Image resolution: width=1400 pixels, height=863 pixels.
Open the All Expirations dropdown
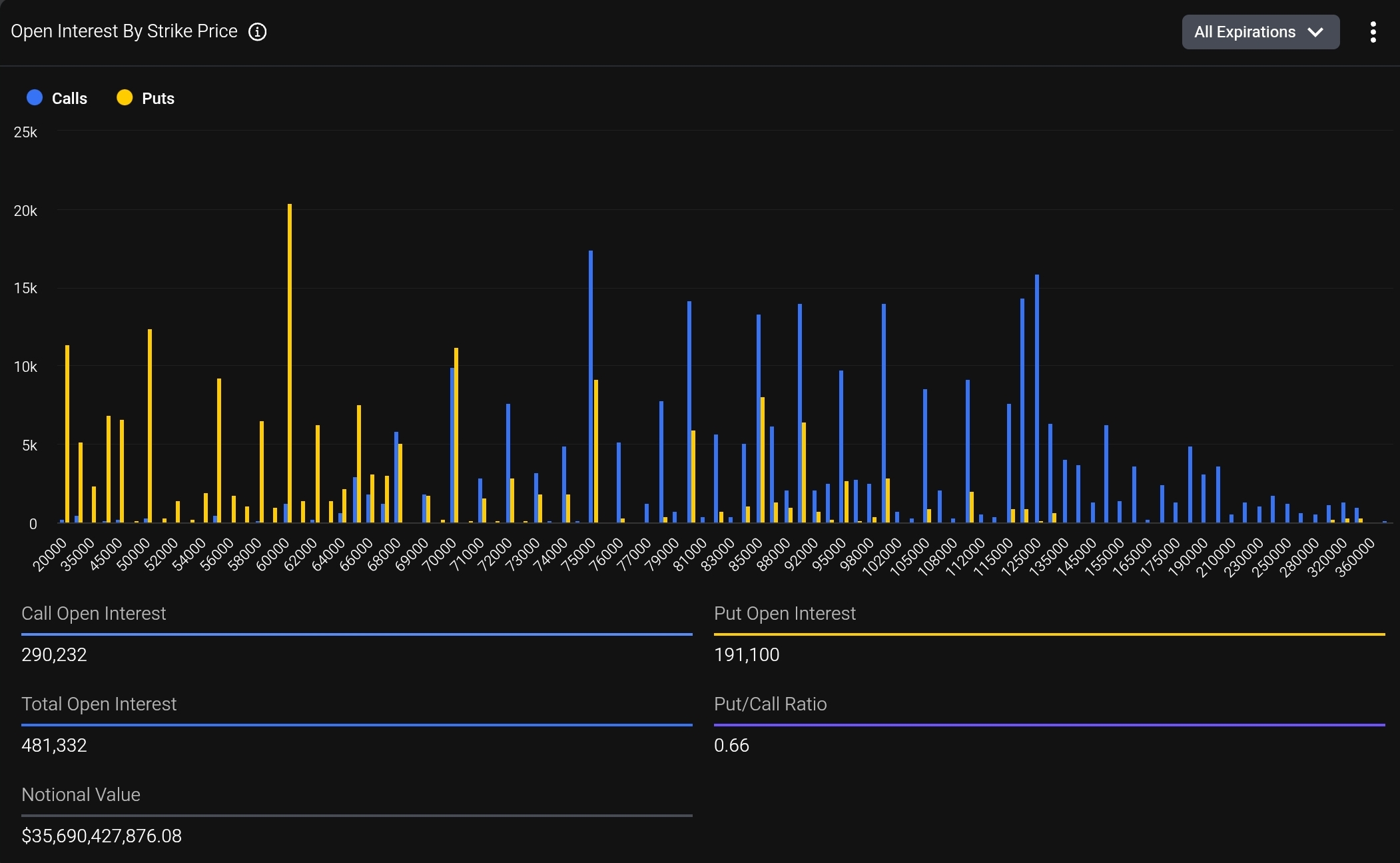[x=1260, y=32]
